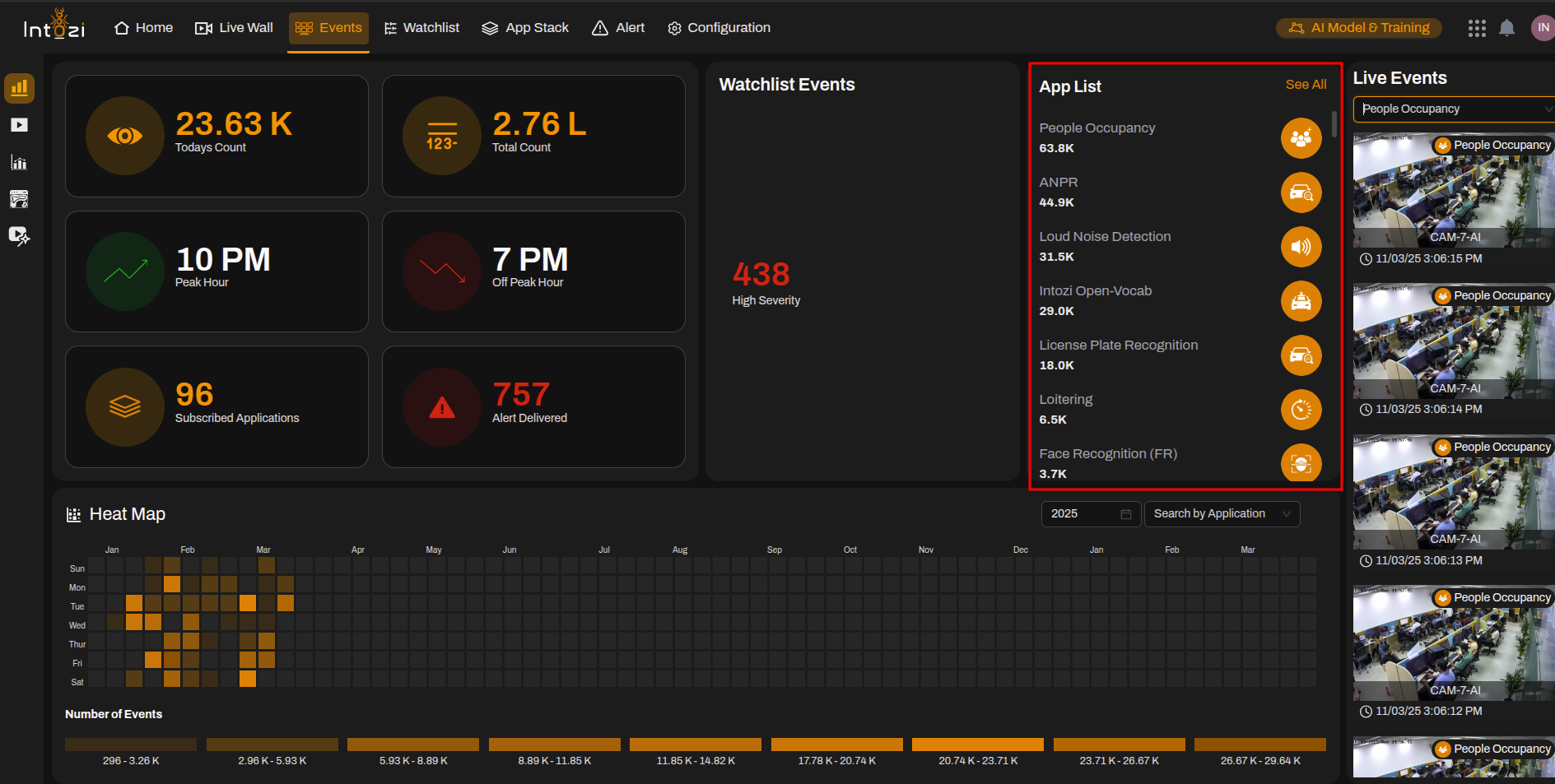The height and width of the screenshot is (784, 1555).
Task: Click the See All link
Action: (1306, 84)
